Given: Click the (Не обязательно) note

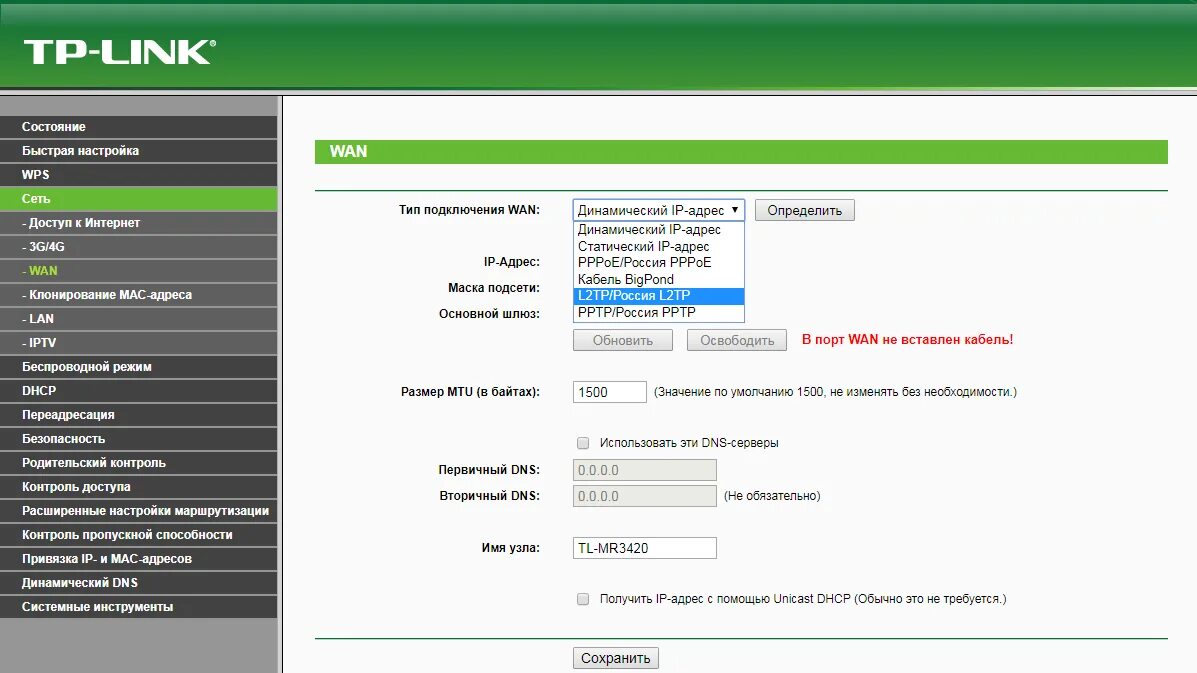Looking at the screenshot, I should 772,496.
